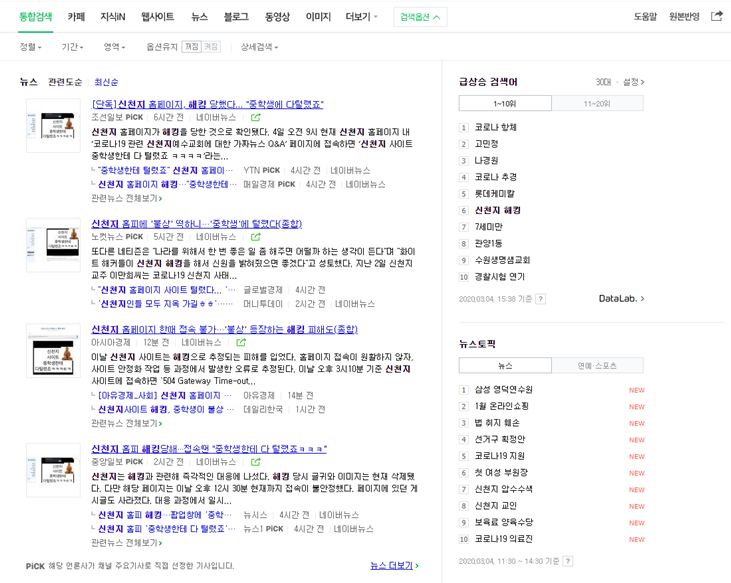This screenshot has height=583, width=731.
Task: Sort news by 관련도순
Action: click(65, 82)
